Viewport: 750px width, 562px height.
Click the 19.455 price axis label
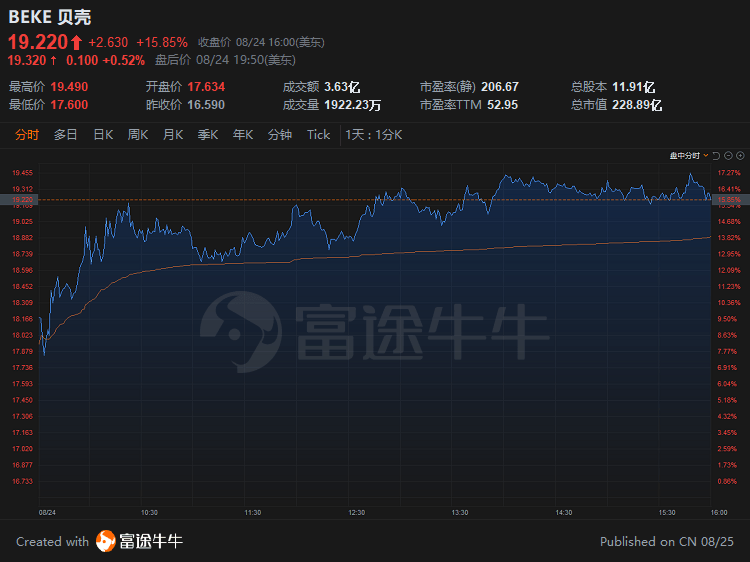(22, 173)
